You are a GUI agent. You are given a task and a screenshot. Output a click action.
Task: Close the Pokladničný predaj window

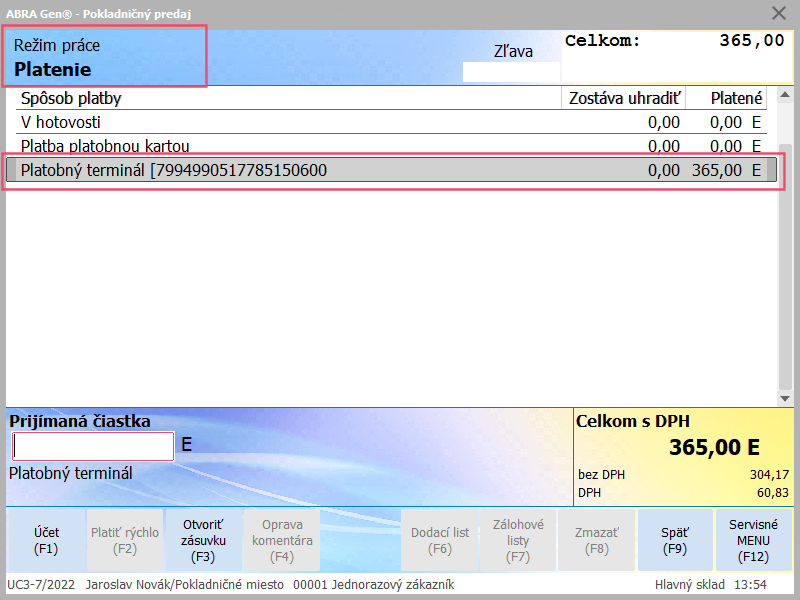click(779, 13)
